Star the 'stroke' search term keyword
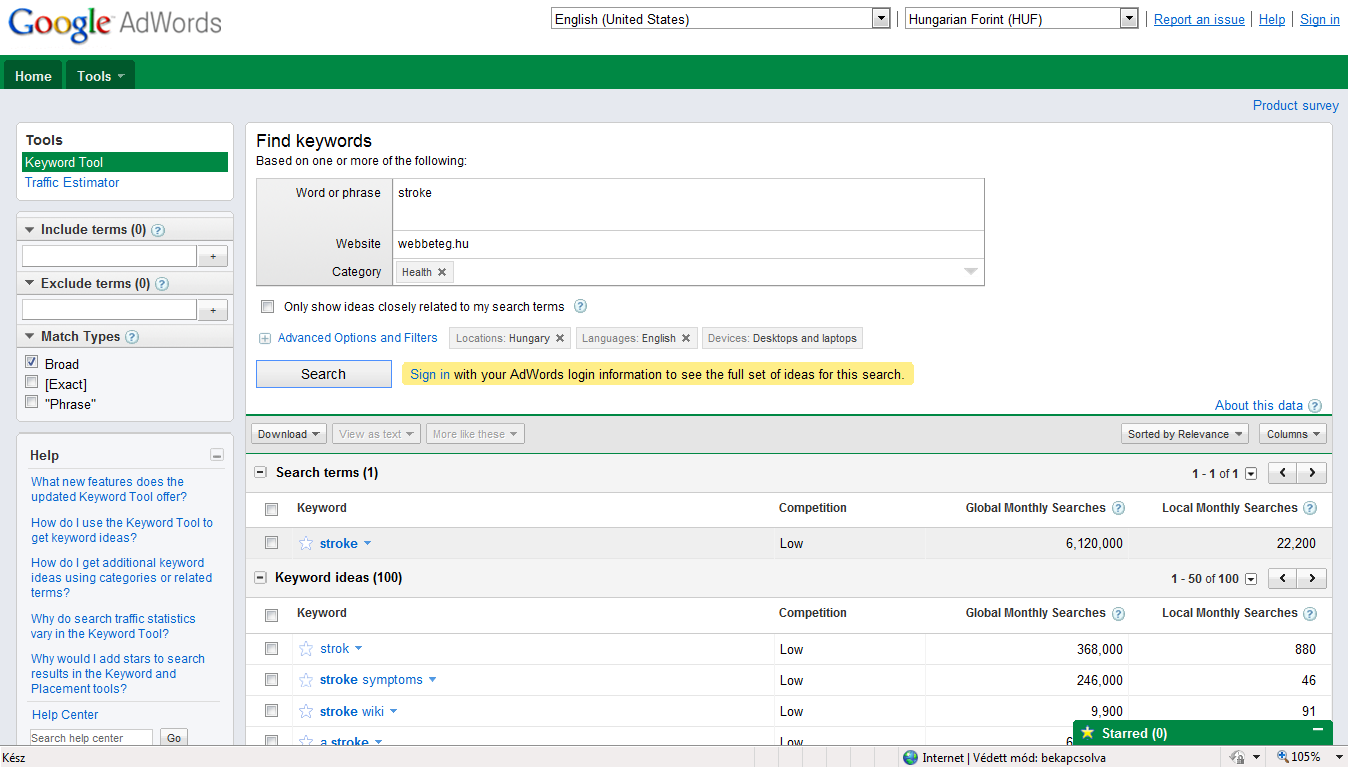The image size is (1348, 767). coord(306,544)
